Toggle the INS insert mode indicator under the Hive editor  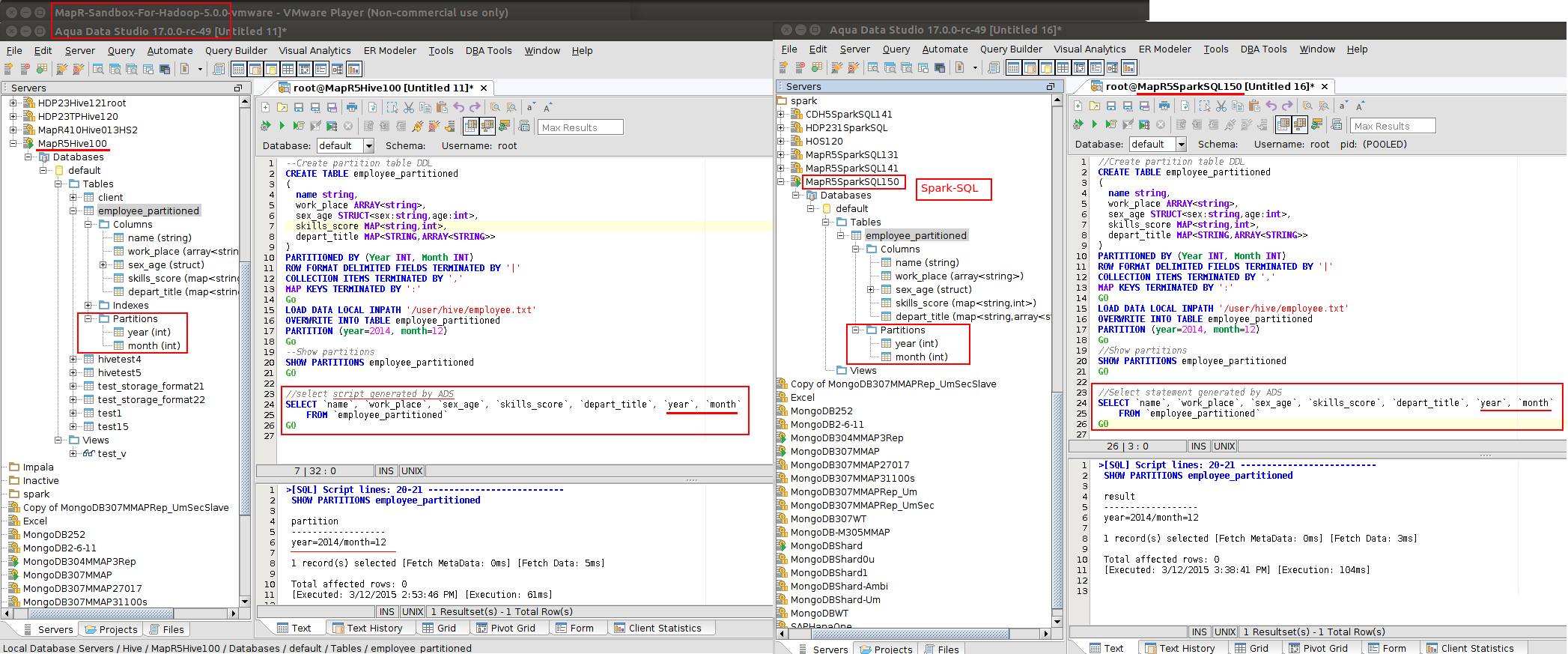[x=386, y=471]
